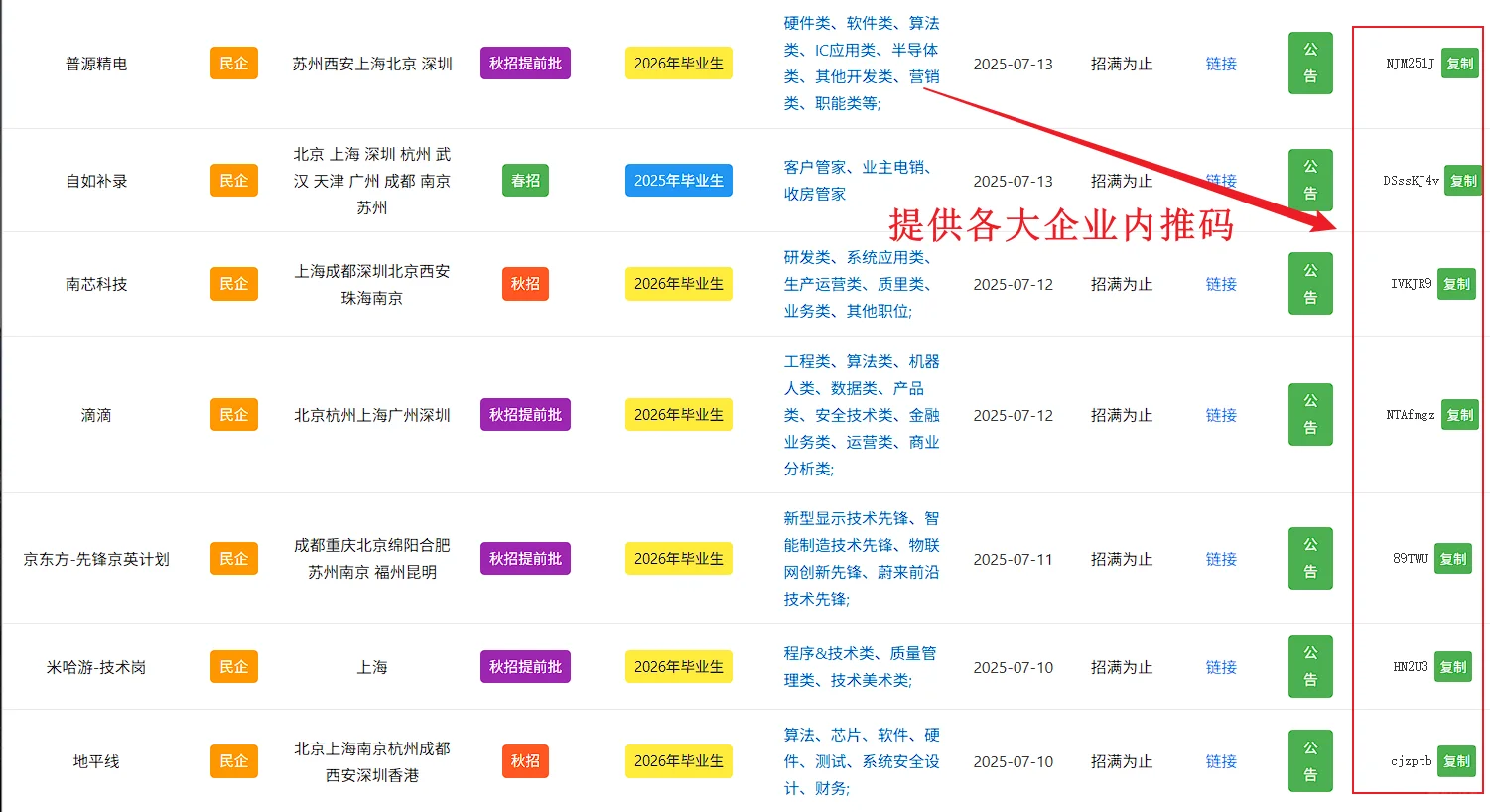Viewport: 1490px width, 812px height.
Task: Select the 秋招提前批 tag for 滴滴
Action: tap(525, 415)
